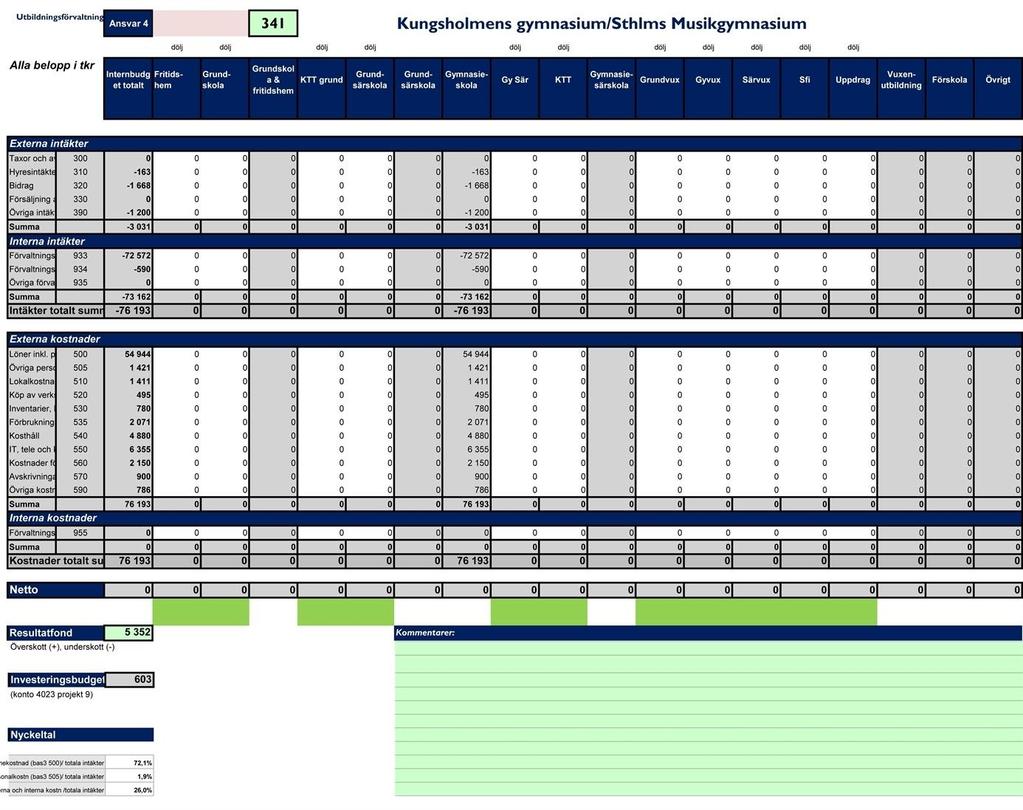Select the Sfi column header
The image size is (1023, 810).
point(804,88)
